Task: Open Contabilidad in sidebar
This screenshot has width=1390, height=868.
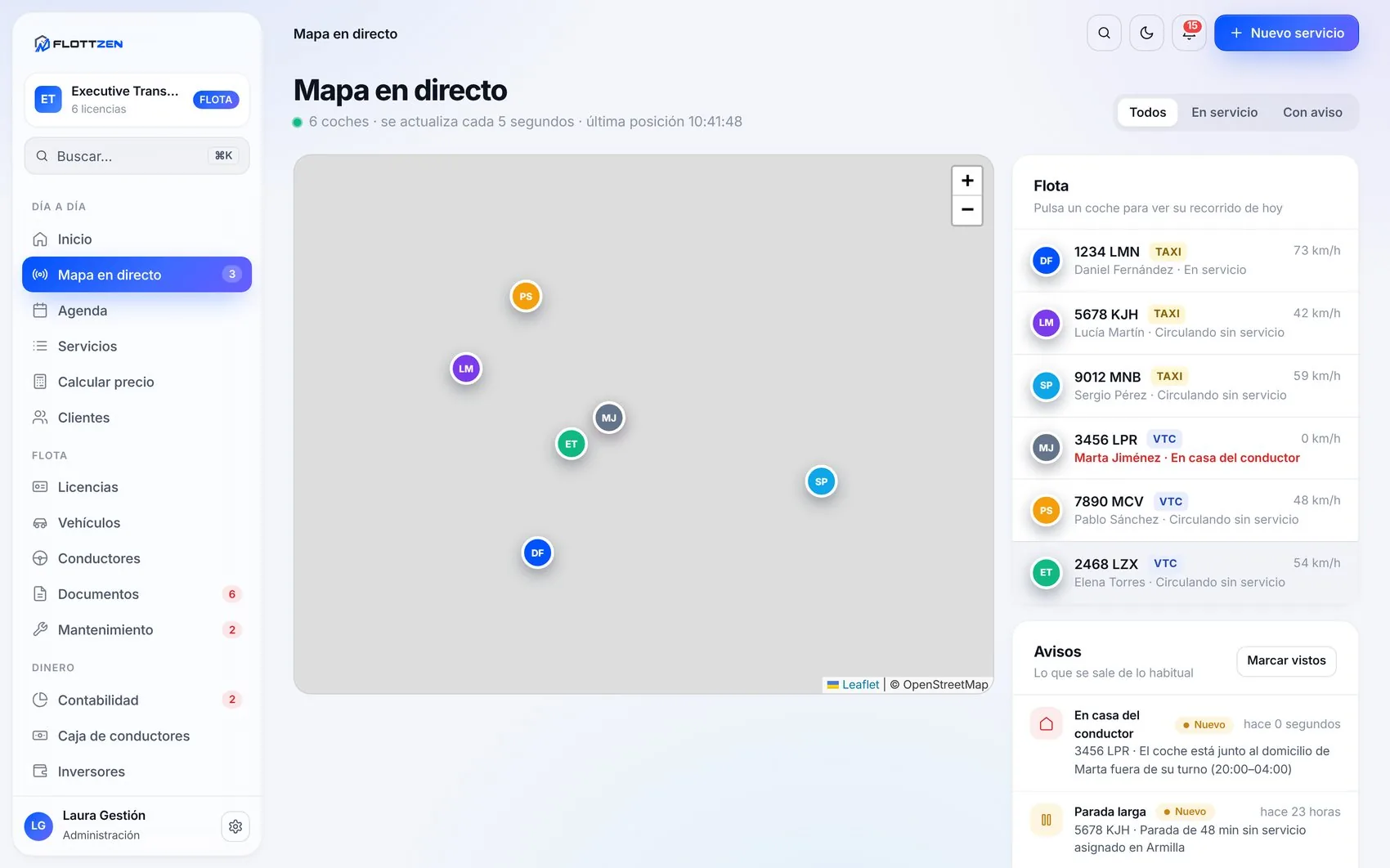Action: (x=137, y=700)
